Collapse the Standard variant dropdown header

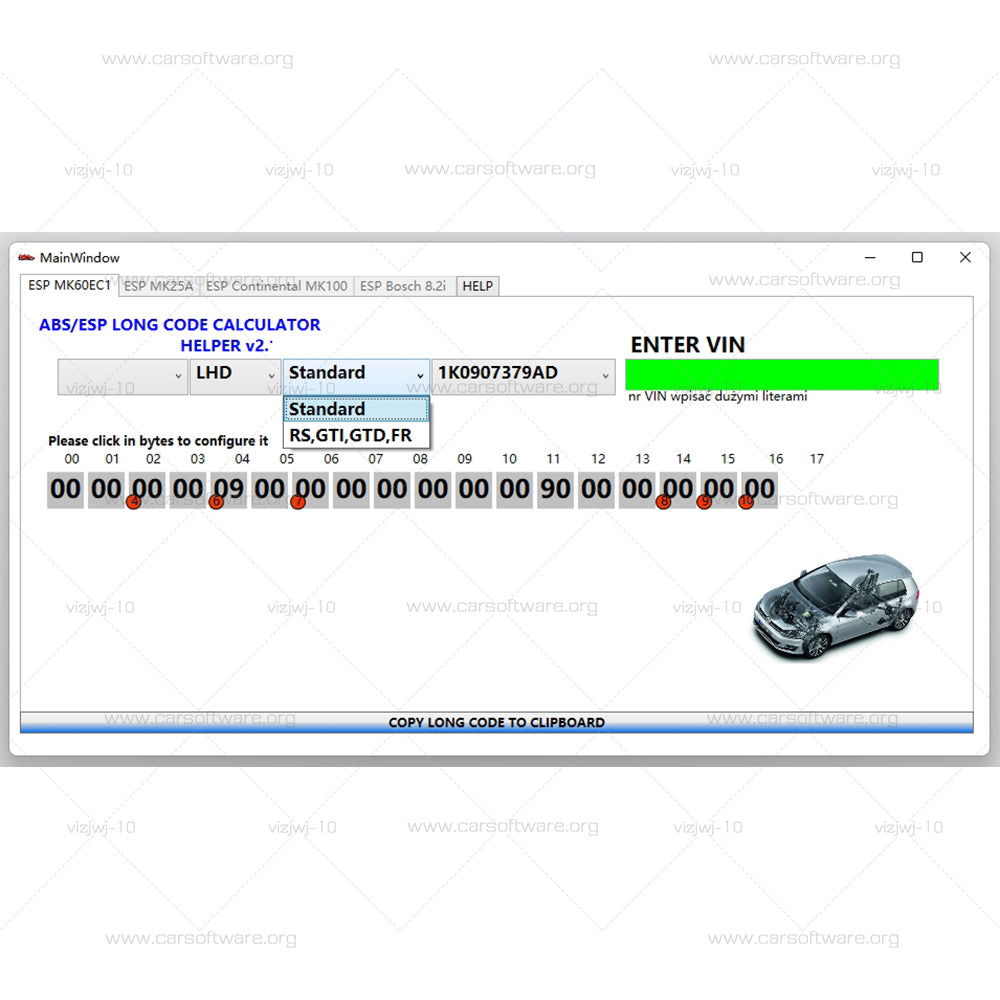[357, 377]
